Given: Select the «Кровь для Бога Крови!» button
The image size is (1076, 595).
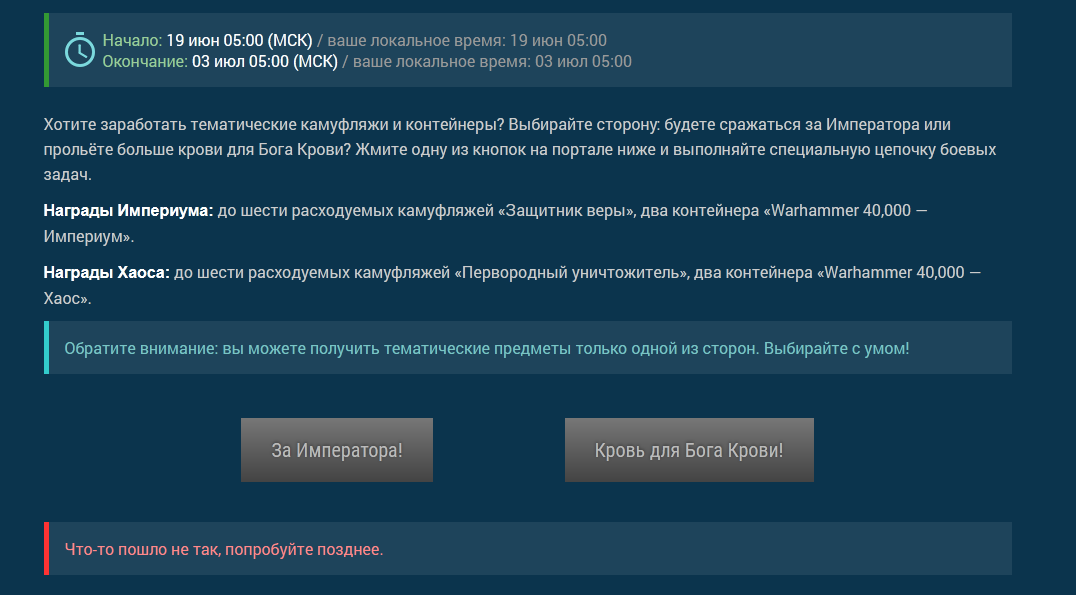Looking at the screenshot, I should [x=689, y=450].
